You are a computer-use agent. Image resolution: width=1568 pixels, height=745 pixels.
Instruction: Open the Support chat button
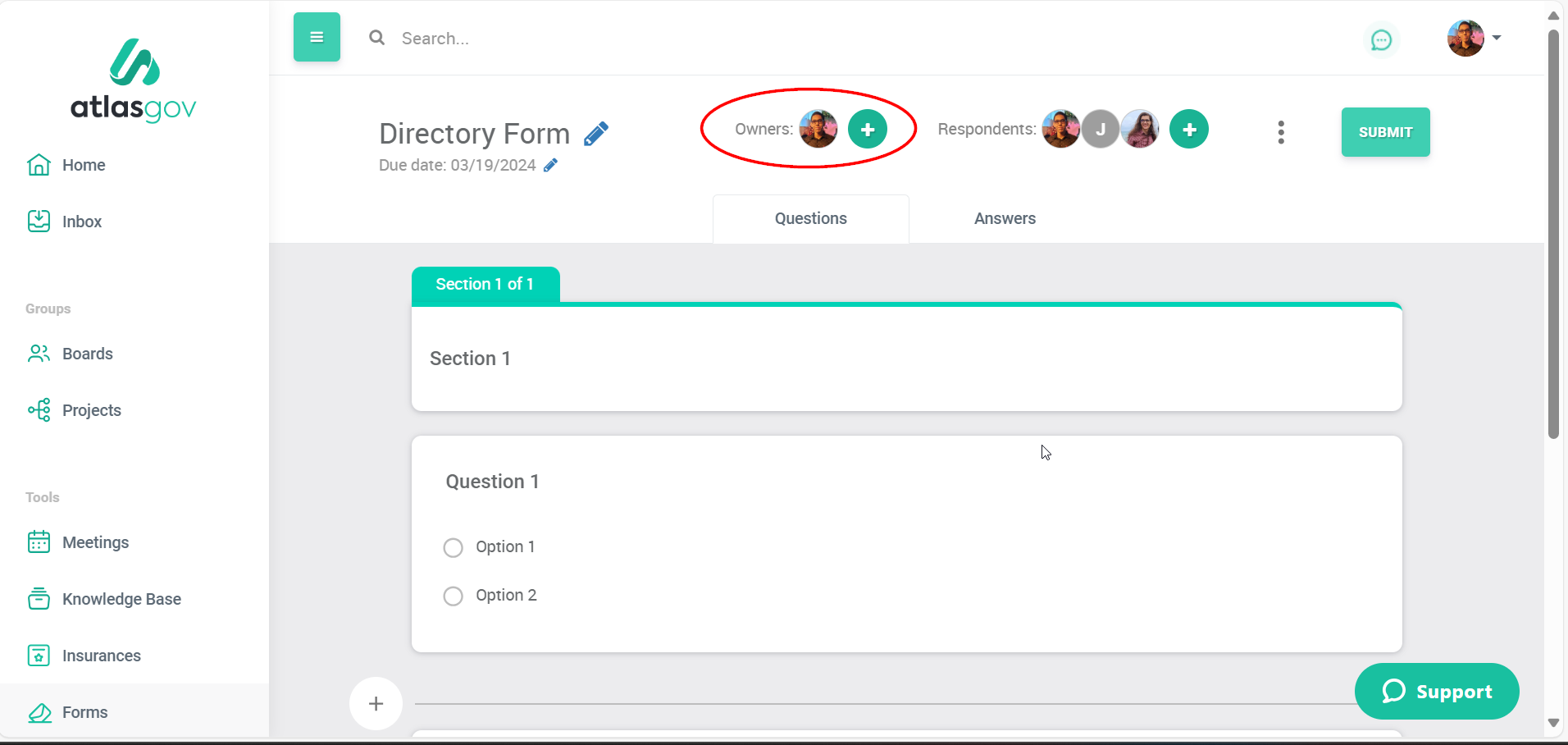(1436, 692)
